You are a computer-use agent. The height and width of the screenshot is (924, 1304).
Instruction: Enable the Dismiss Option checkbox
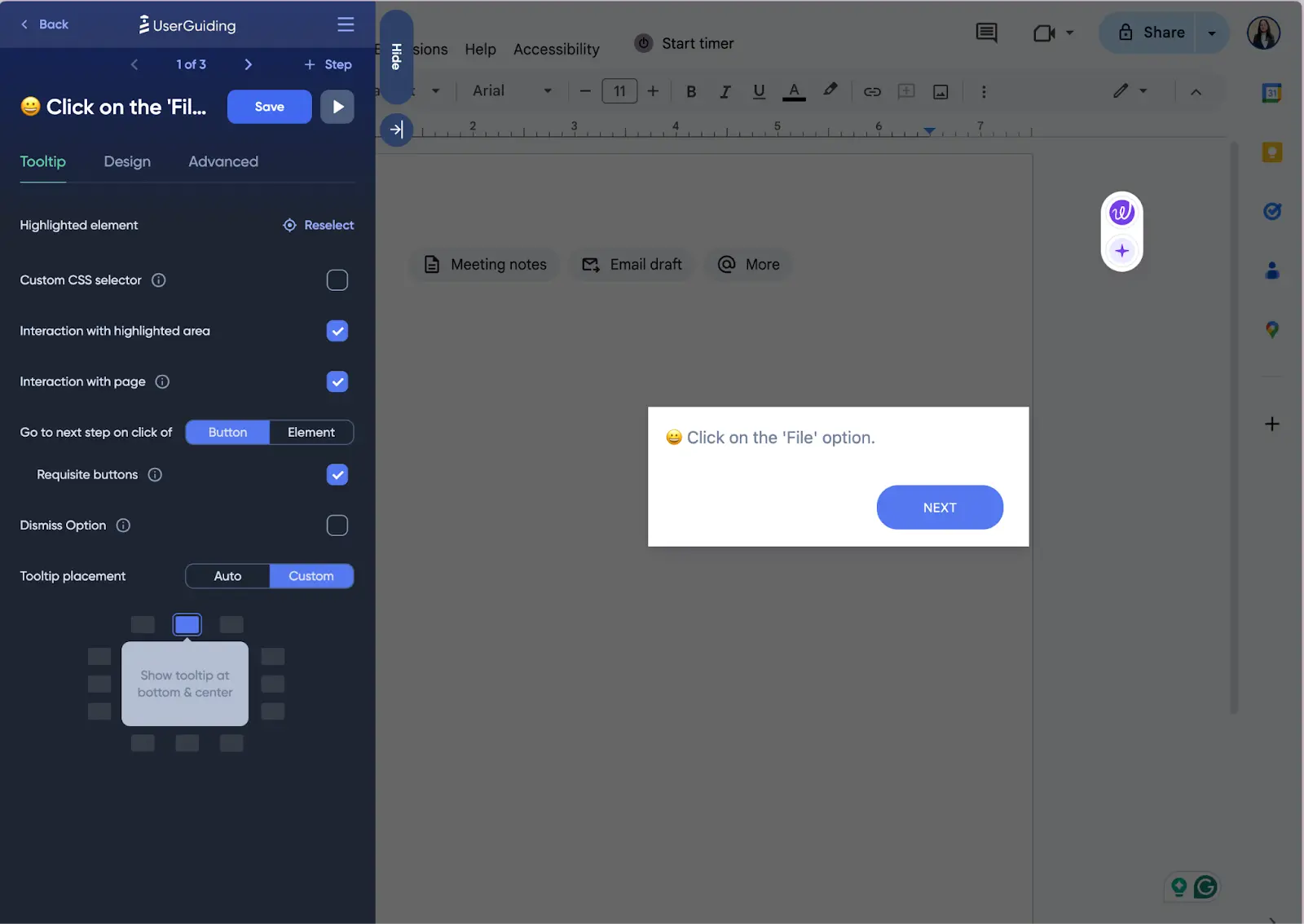337,526
